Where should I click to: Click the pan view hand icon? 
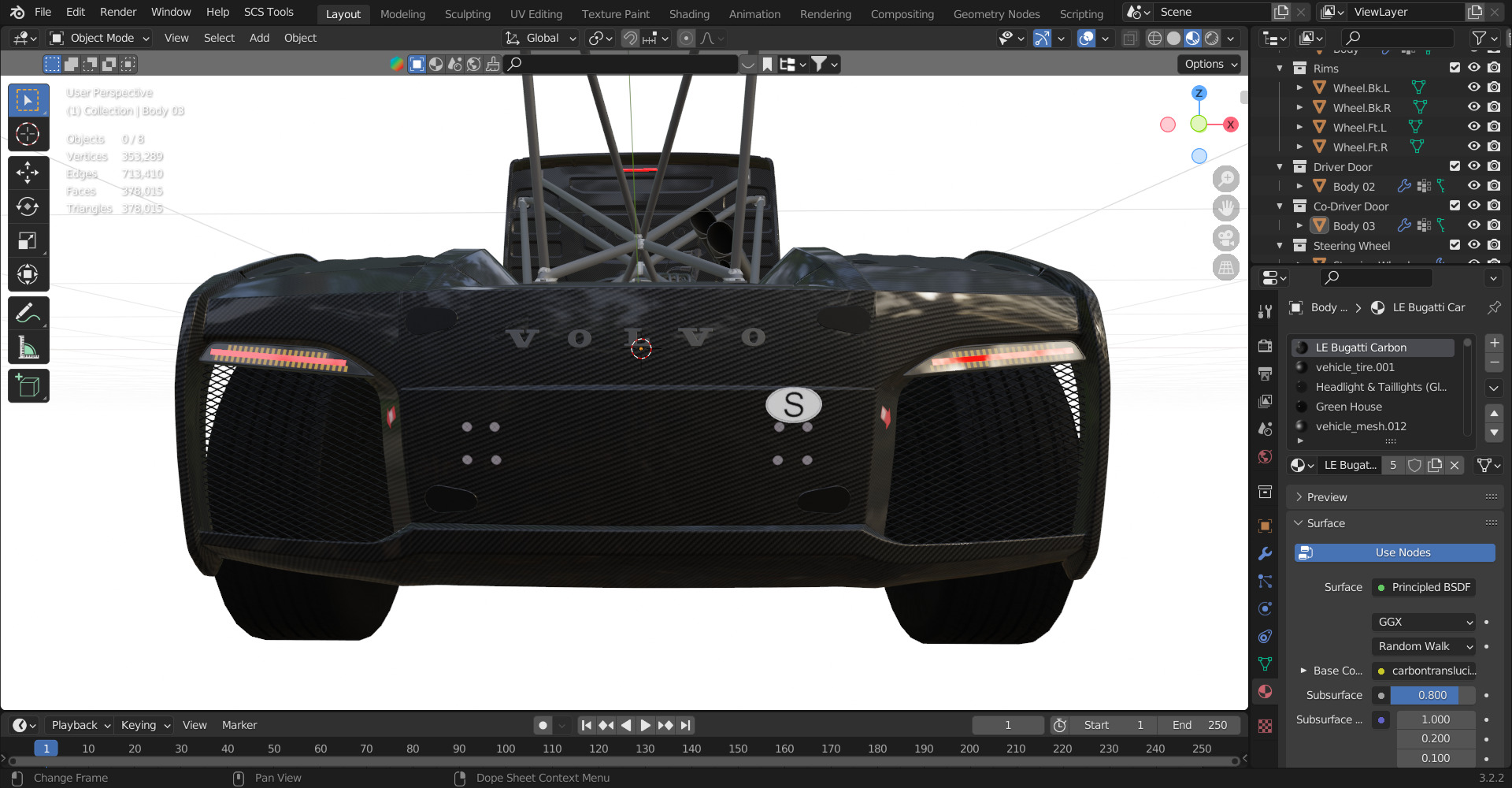tap(1225, 208)
